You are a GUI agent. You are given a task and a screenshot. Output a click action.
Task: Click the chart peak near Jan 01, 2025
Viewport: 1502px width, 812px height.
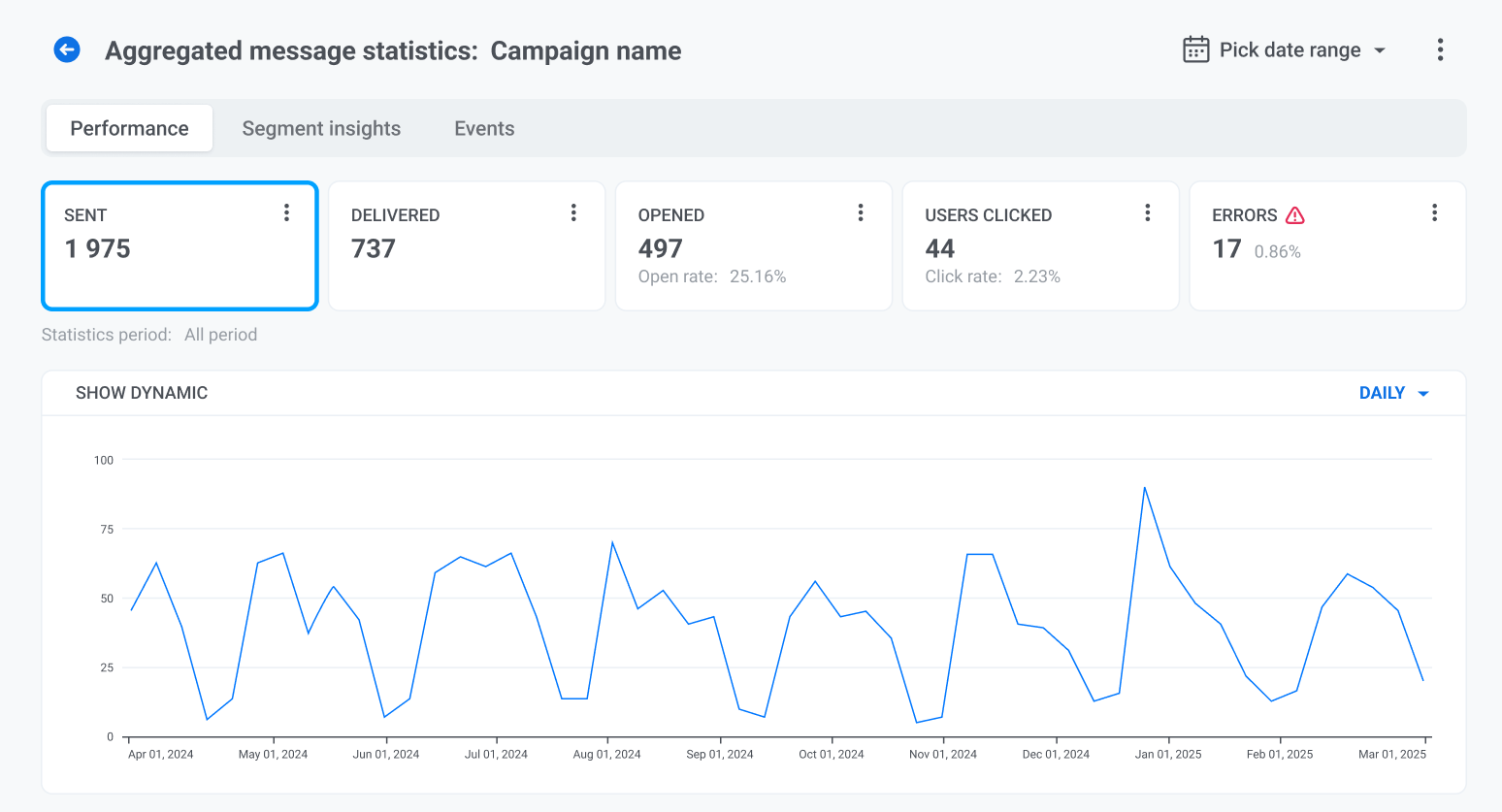(x=1145, y=487)
